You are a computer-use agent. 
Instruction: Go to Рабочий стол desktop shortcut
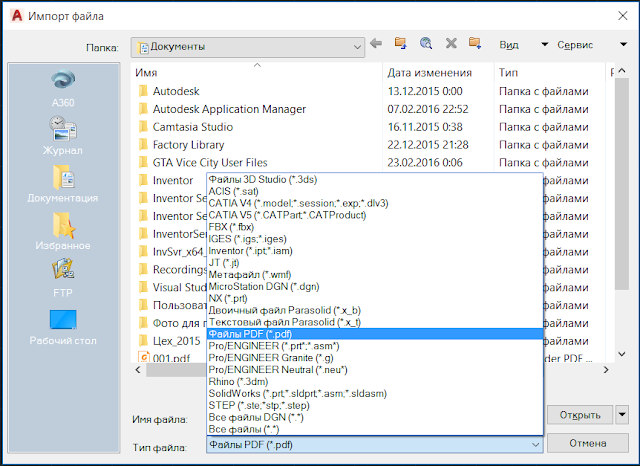[63, 328]
